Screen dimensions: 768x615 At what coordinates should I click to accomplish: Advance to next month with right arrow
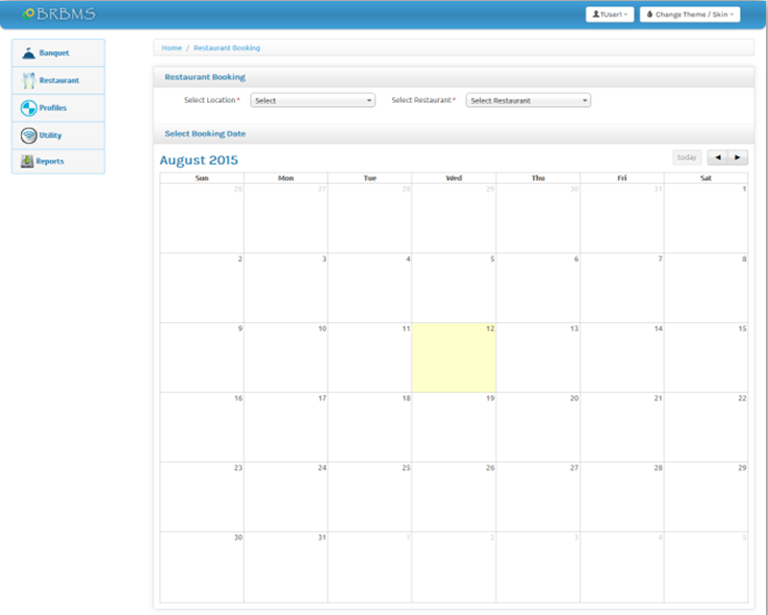[738, 157]
